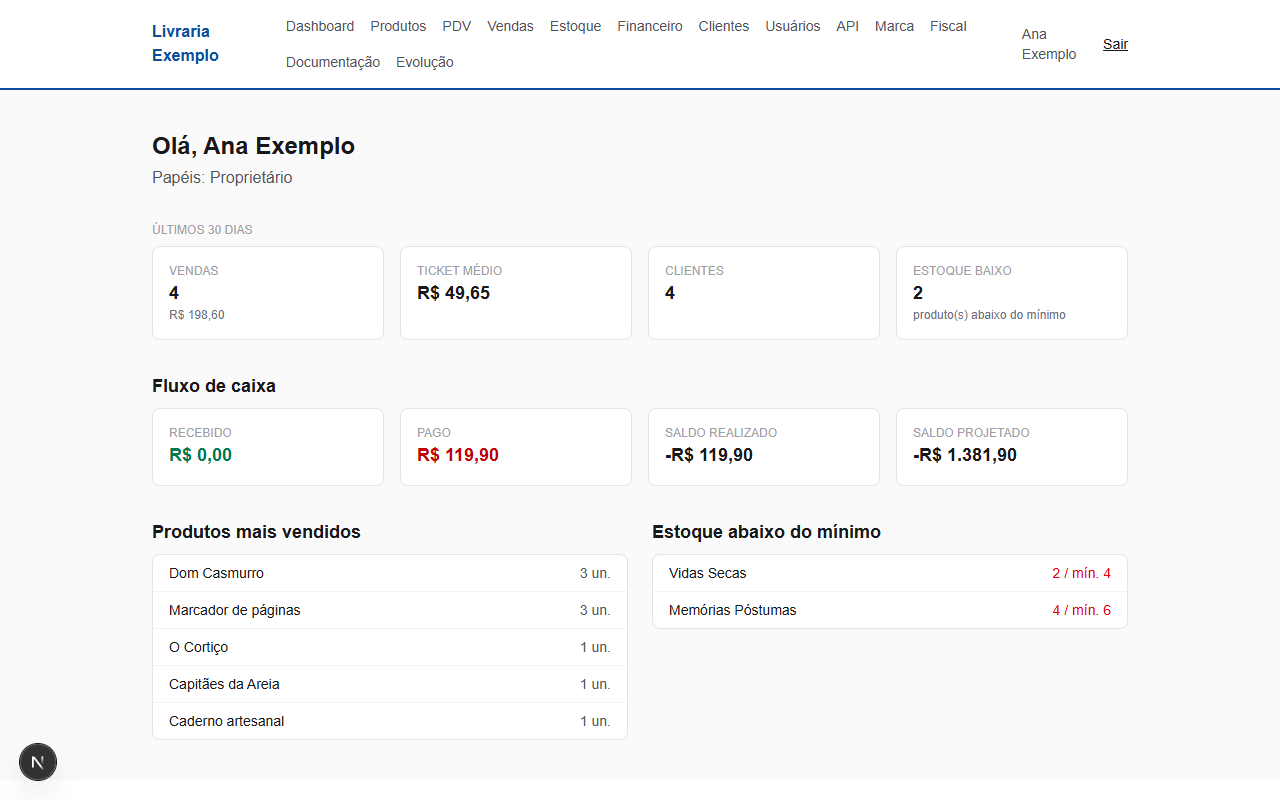Click the Saldo Projetado -R$ 1.381,90 value
Screen dimensions: 1280x800
965,455
